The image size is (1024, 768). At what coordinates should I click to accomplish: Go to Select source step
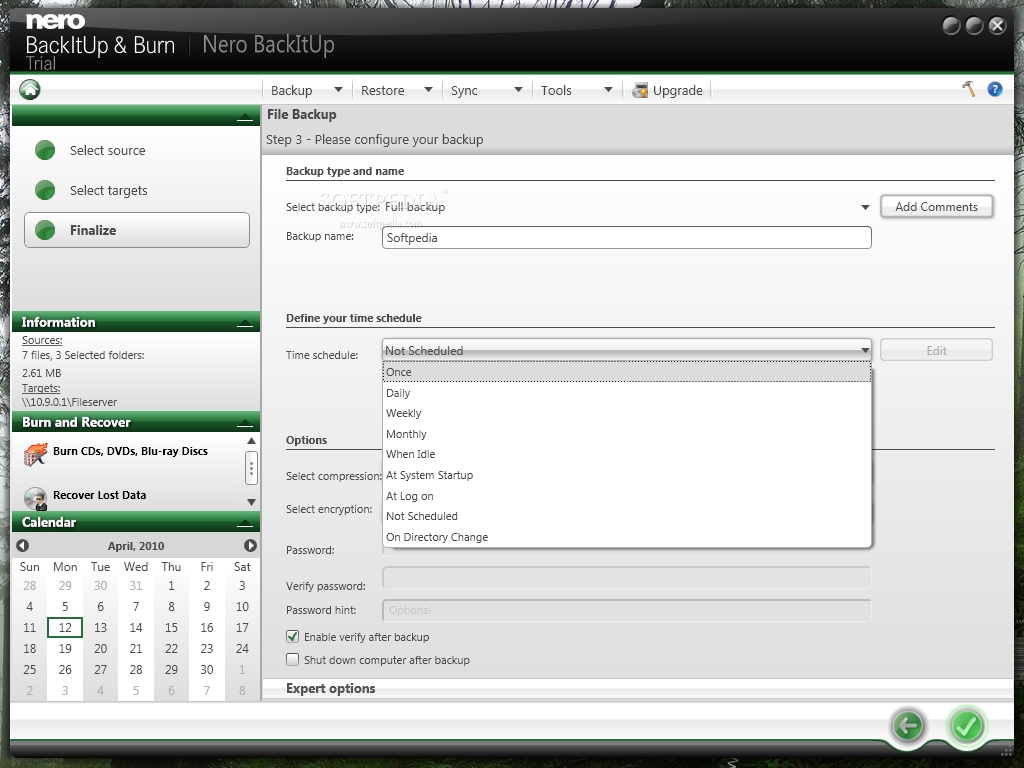tap(108, 150)
